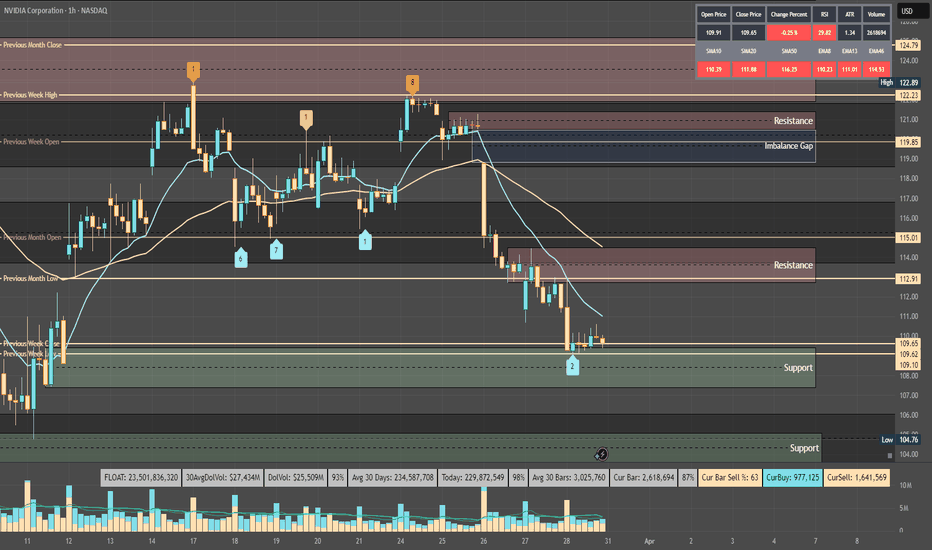Click the 31 date label on time axis

click(607, 541)
